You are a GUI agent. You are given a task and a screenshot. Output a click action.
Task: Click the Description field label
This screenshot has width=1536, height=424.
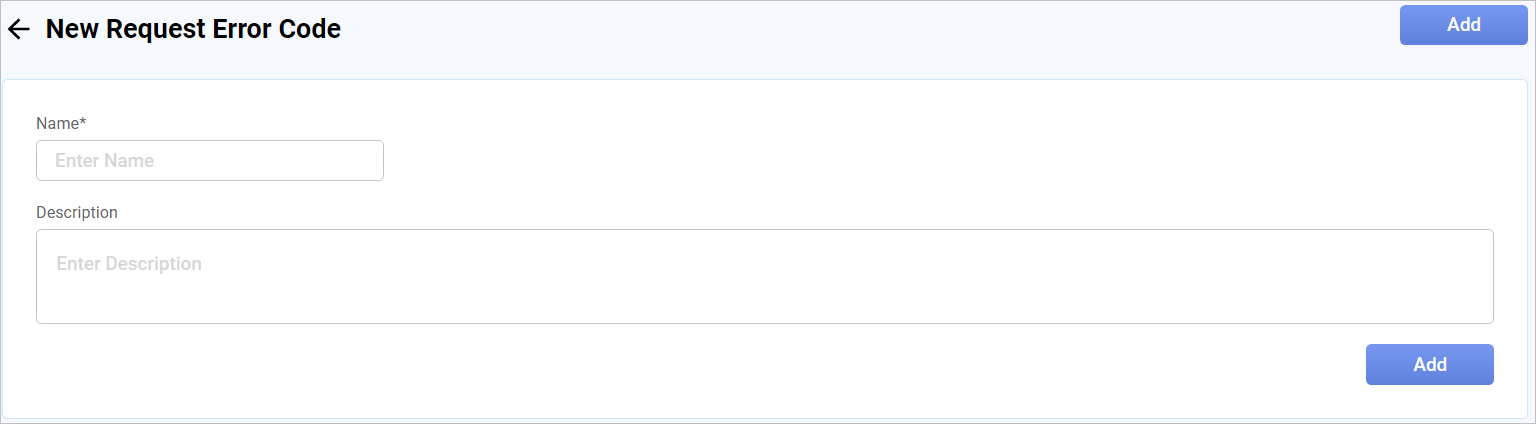click(x=77, y=213)
